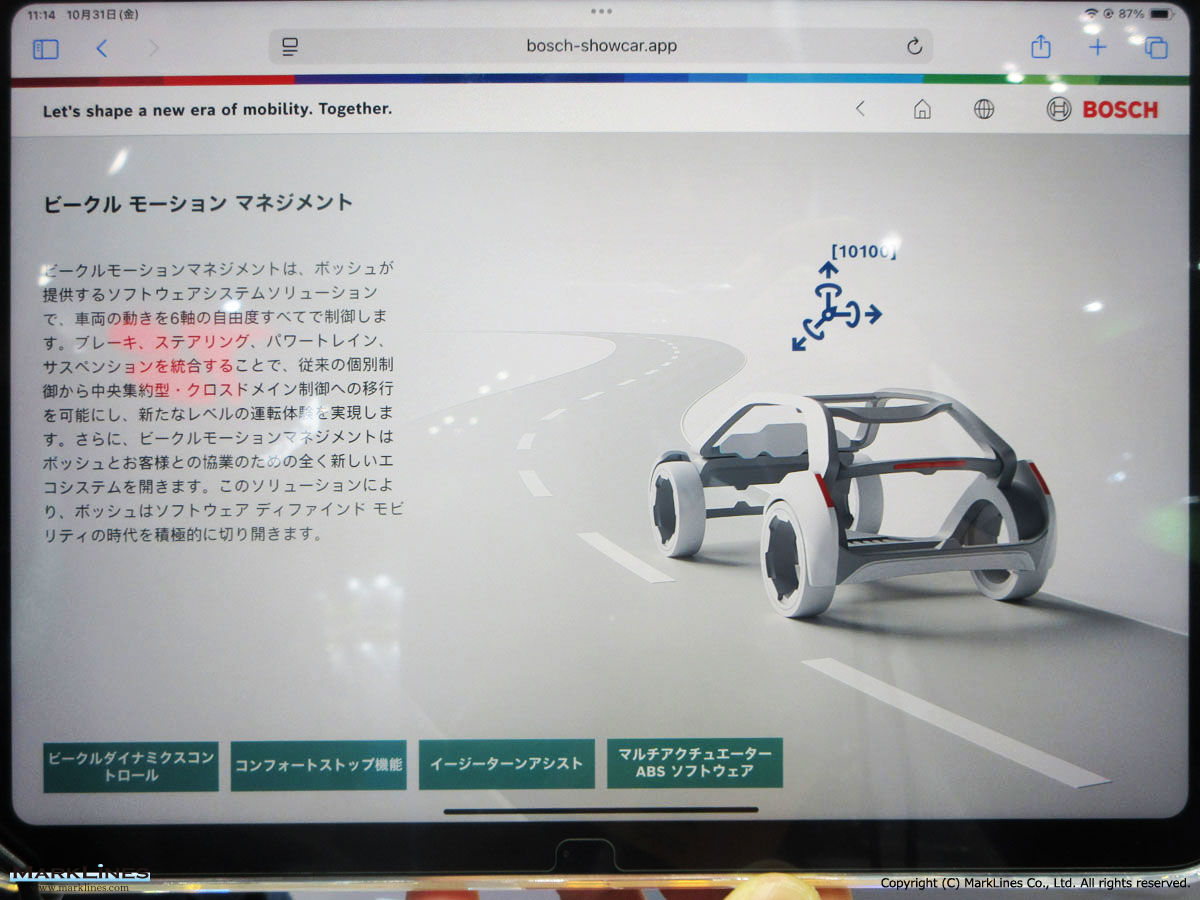1200x900 pixels.
Task: Tap the three-dot multitasking menu
Action: click(x=601, y=11)
